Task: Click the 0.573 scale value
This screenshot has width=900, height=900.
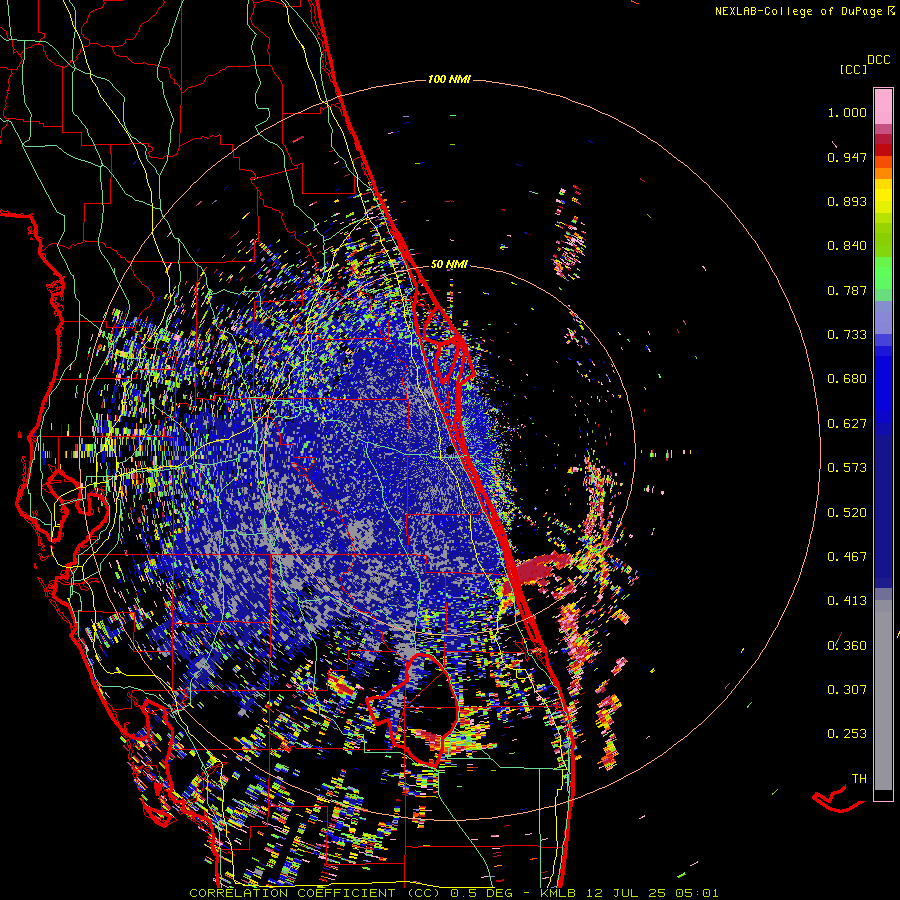Action: pos(847,468)
